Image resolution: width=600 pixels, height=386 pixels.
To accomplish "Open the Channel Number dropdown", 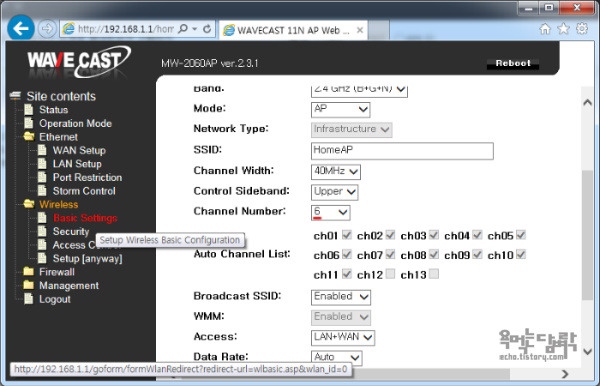I will 331,212.
